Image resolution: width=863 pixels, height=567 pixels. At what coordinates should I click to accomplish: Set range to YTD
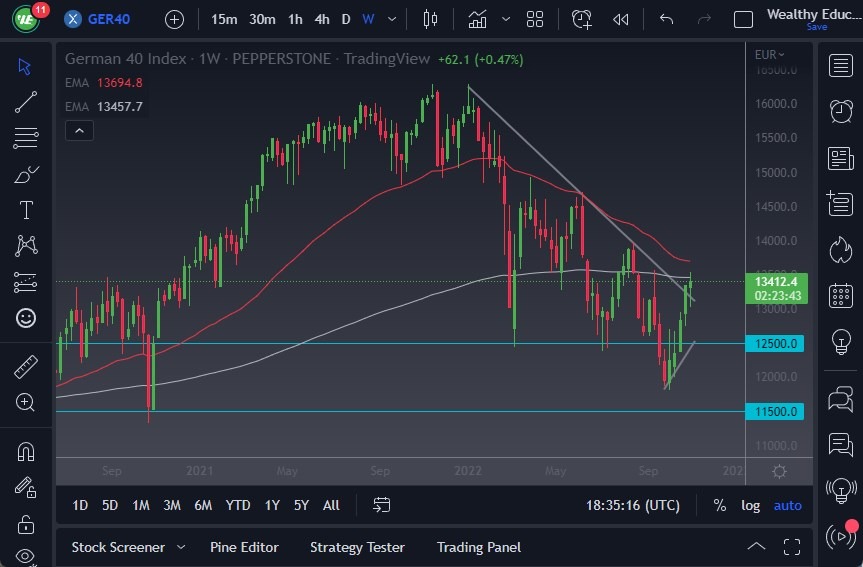(x=238, y=505)
